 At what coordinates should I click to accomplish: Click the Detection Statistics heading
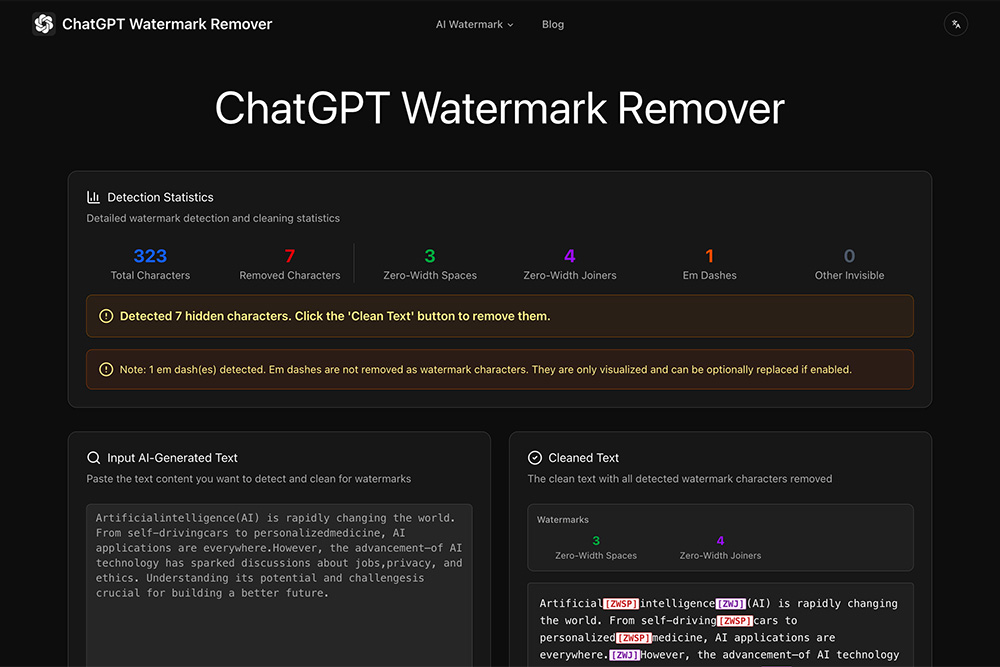point(160,197)
